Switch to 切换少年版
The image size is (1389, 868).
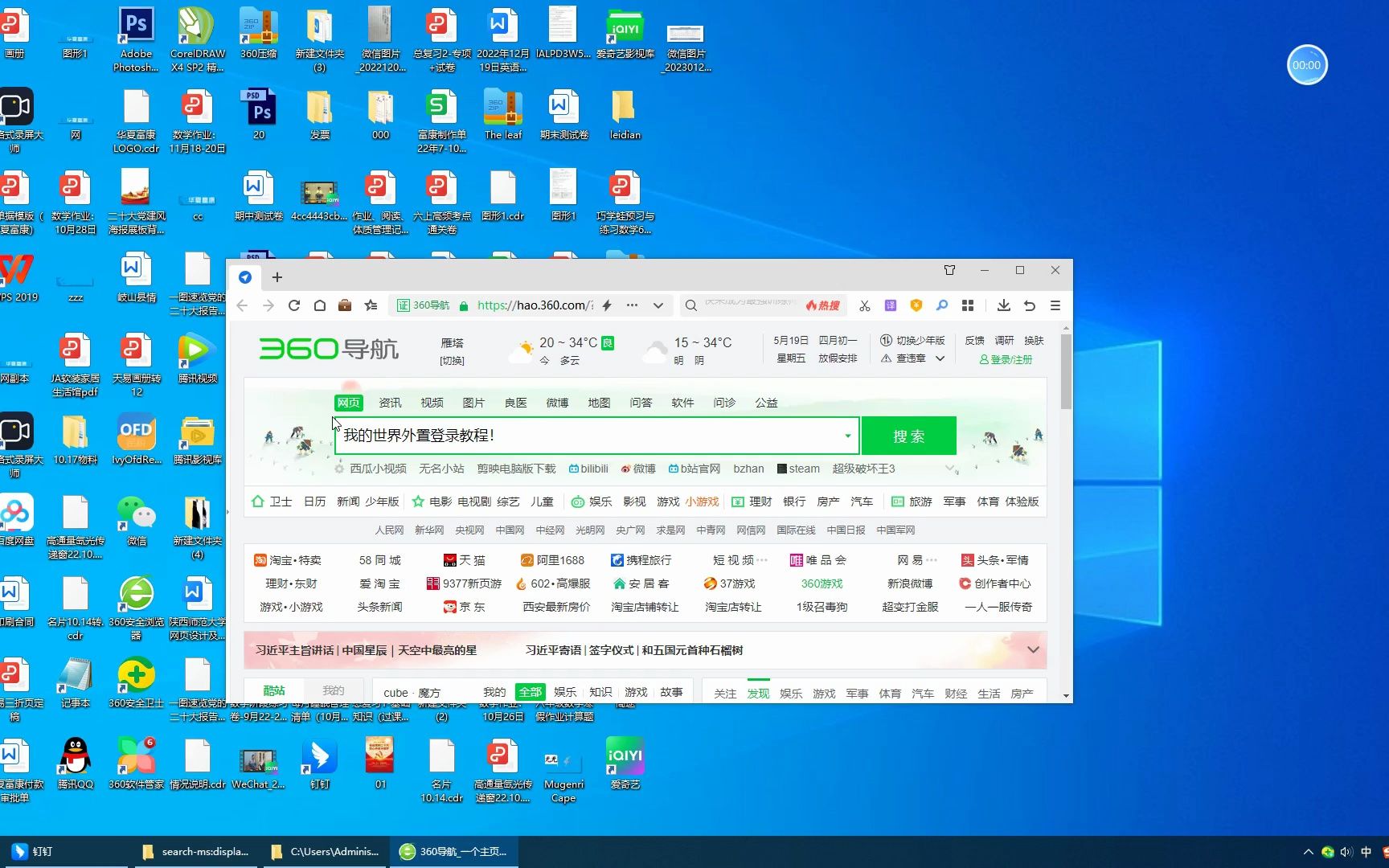click(x=913, y=341)
